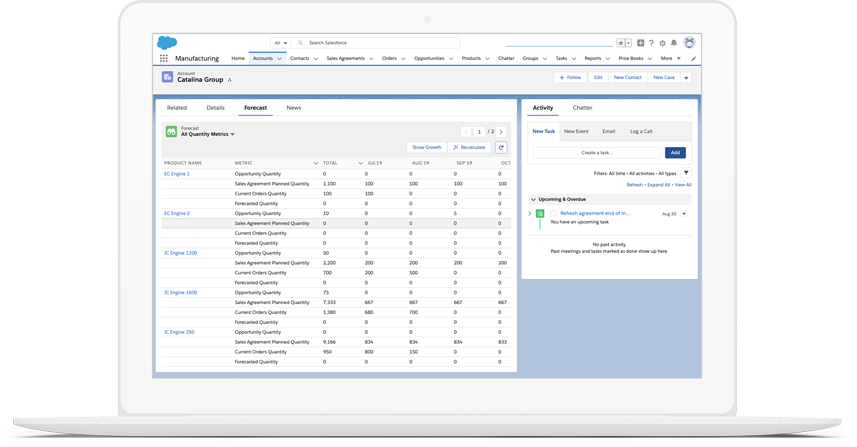Click the New Case button

point(664,78)
